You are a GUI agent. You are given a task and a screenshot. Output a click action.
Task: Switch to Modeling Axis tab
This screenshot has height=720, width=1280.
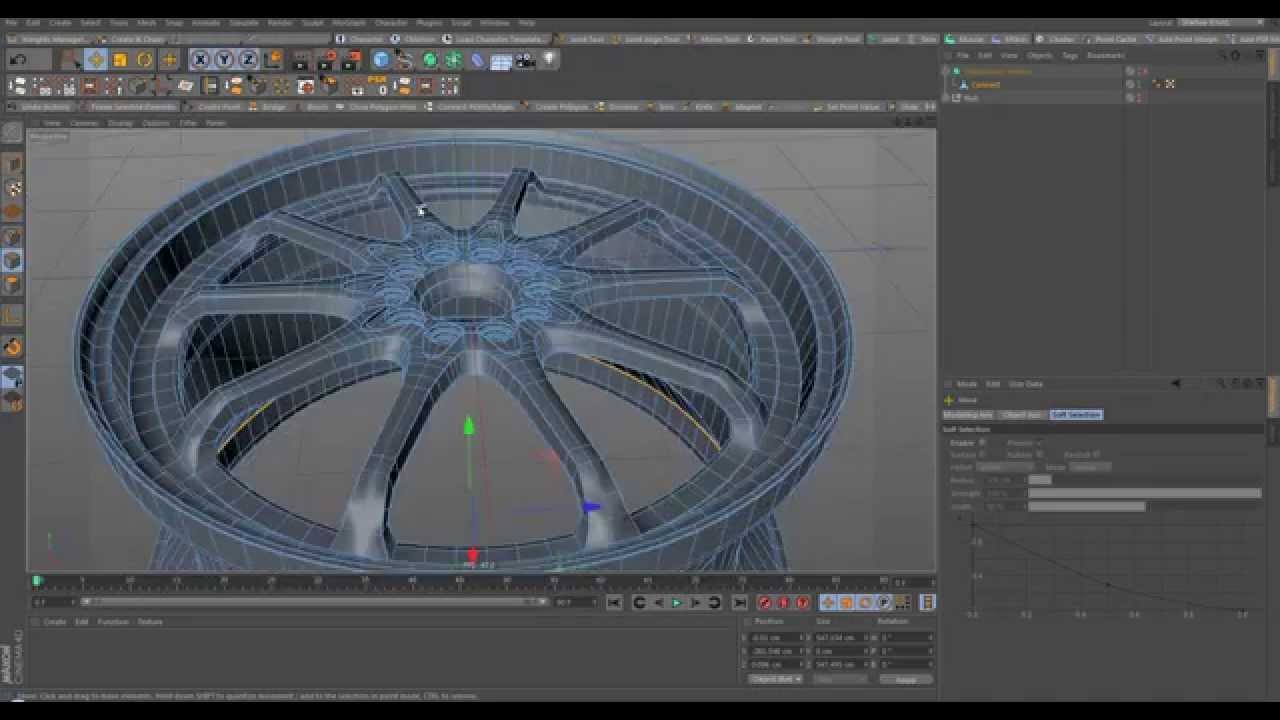pos(968,414)
